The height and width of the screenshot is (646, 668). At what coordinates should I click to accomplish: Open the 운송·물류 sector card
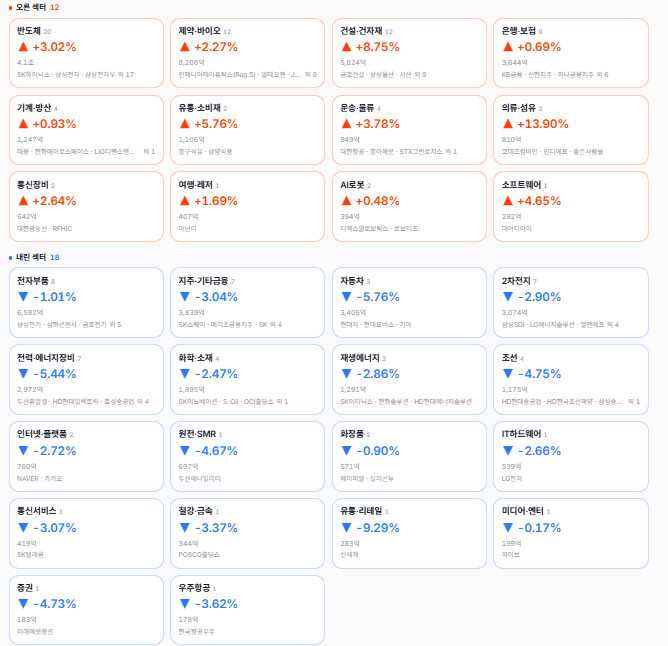click(x=409, y=130)
